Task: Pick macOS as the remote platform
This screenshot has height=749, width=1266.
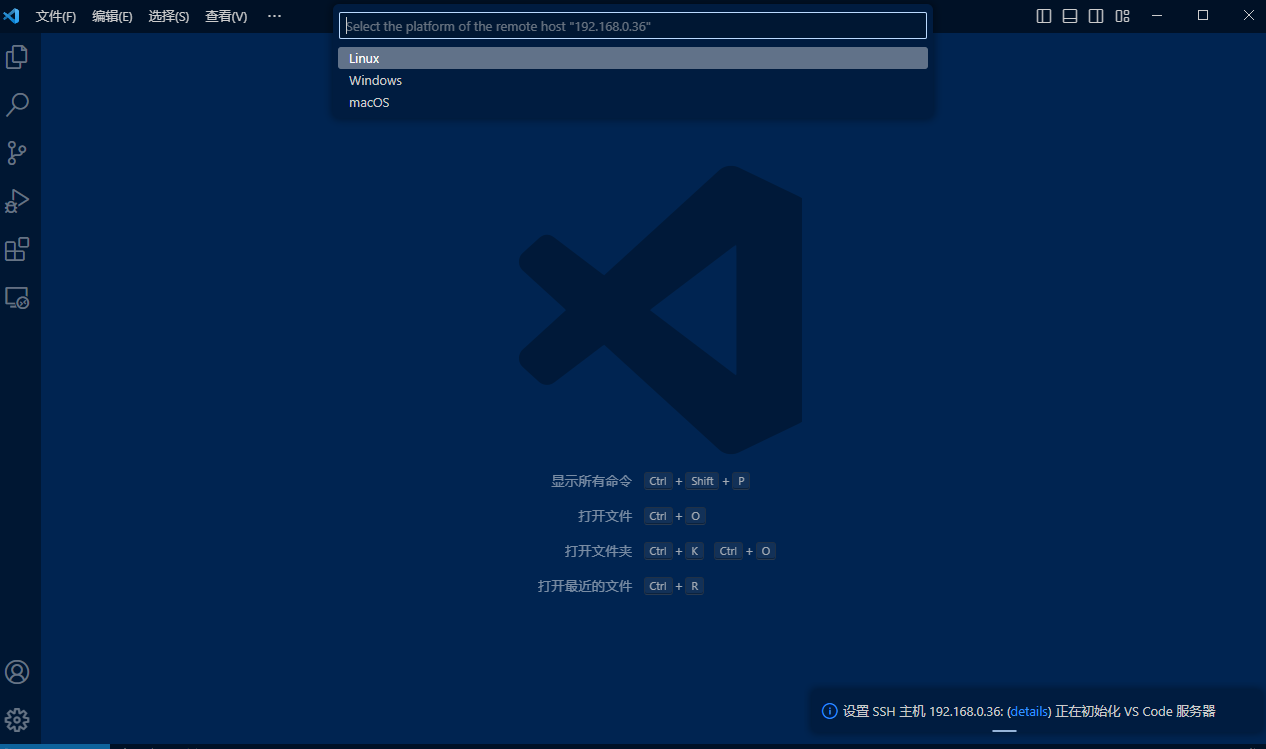Action: click(633, 102)
